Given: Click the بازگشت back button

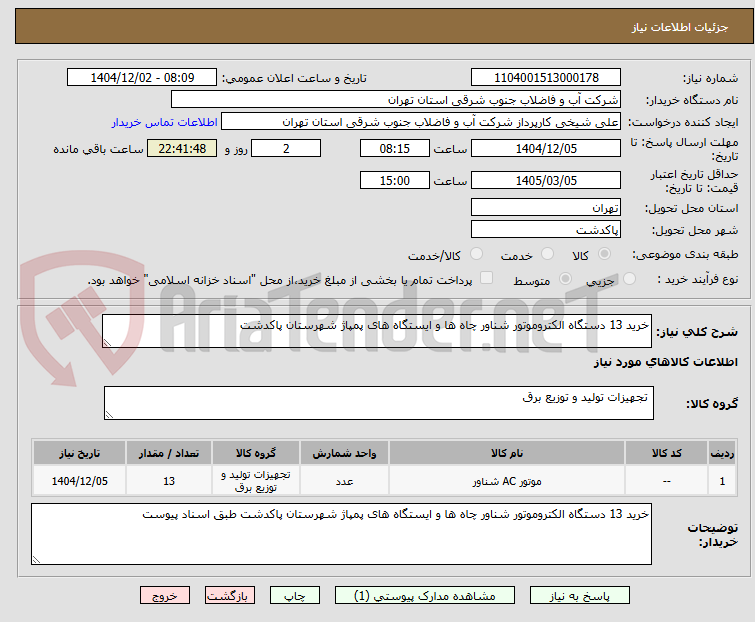Looking at the screenshot, I should (230, 596).
